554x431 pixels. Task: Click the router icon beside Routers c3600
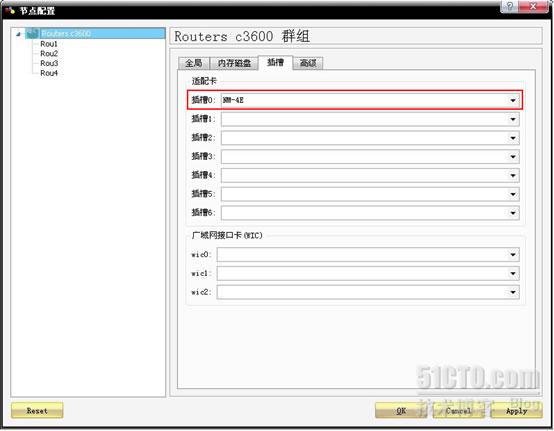[32, 34]
